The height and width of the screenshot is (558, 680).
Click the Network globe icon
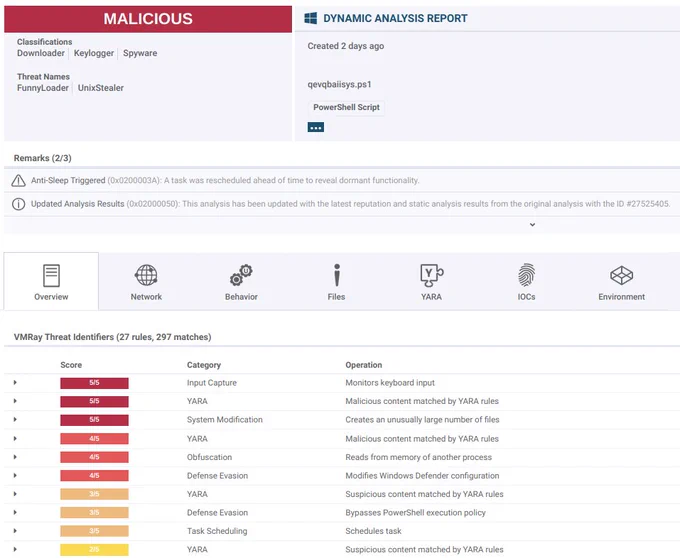[146, 275]
